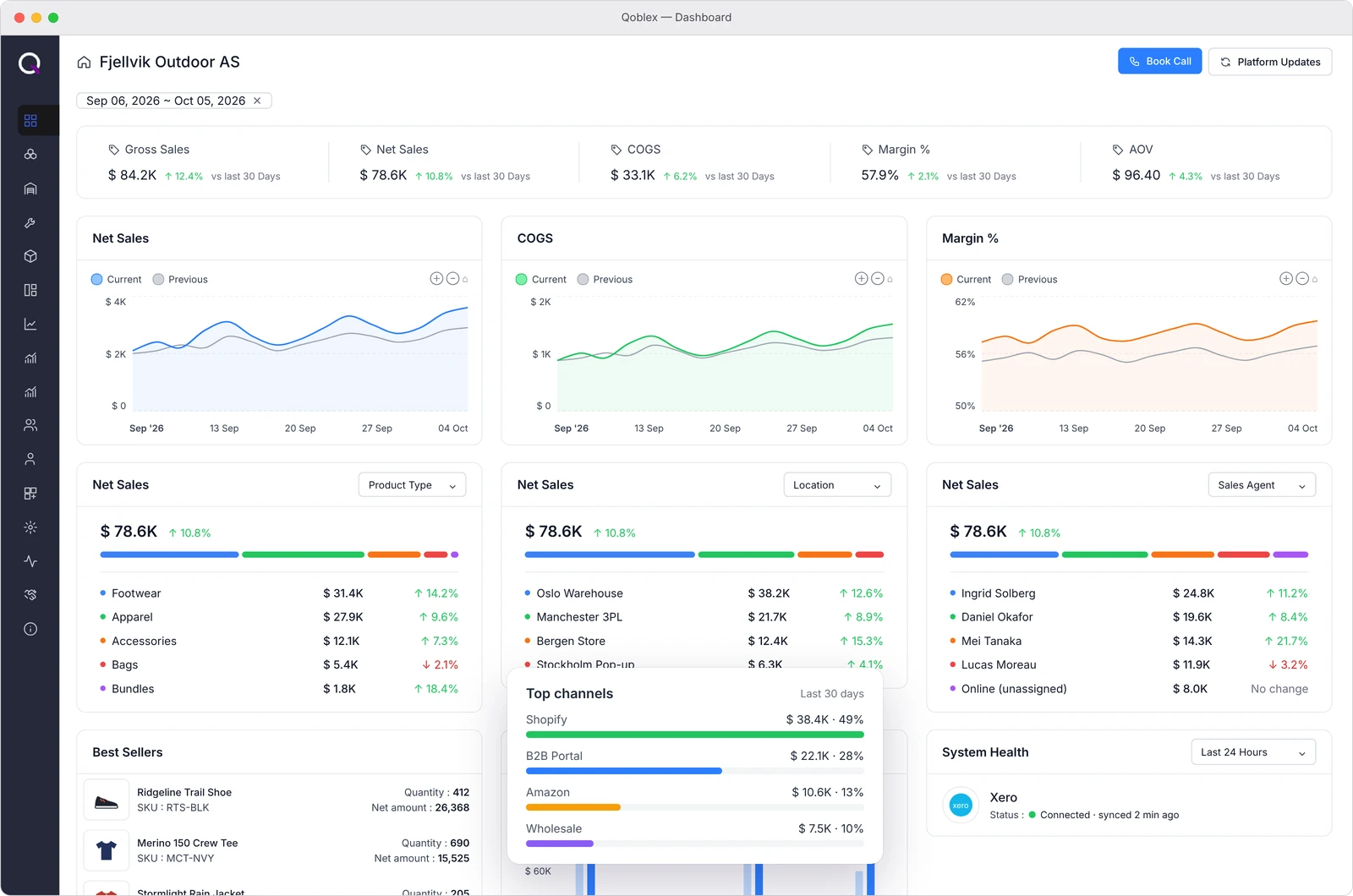Open the single user sidebar icon
The width and height of the screenshot is (1353, 896).
(x=30, y=459)
